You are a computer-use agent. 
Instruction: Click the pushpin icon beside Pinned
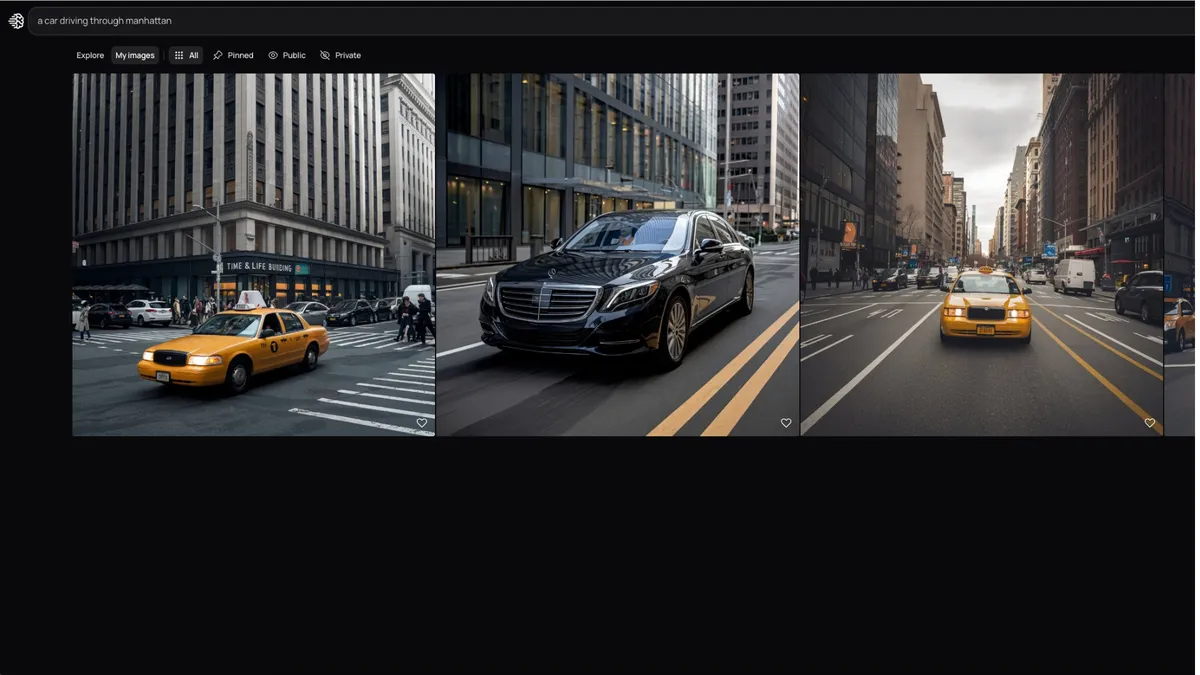click(218, 55)
